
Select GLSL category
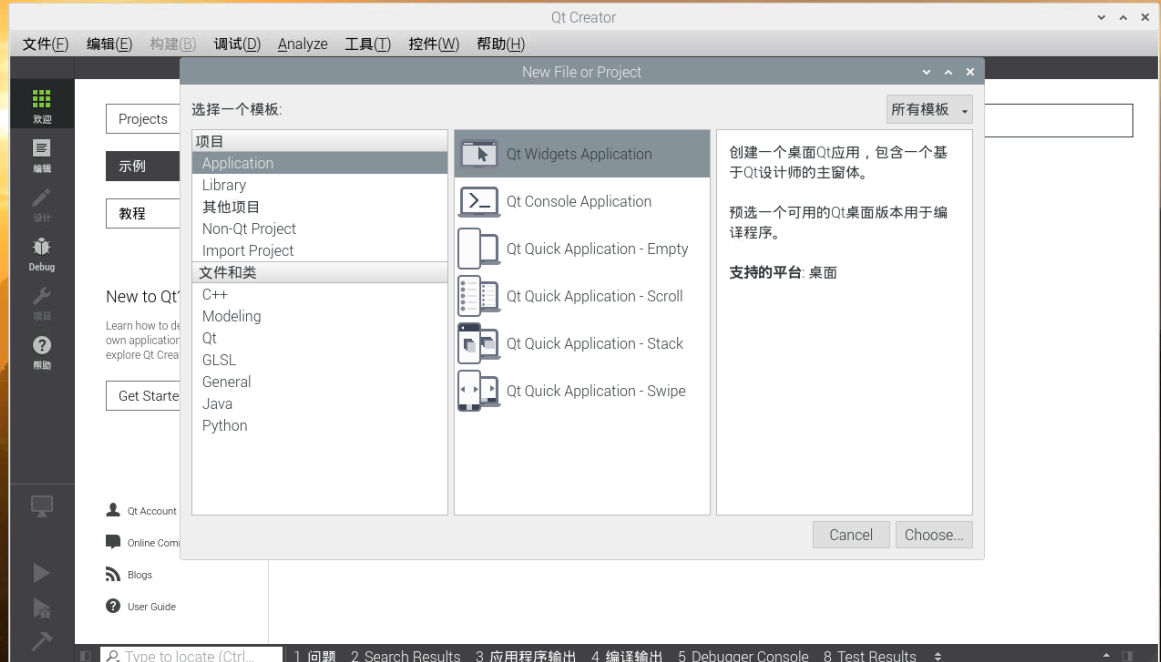(320, 360)
